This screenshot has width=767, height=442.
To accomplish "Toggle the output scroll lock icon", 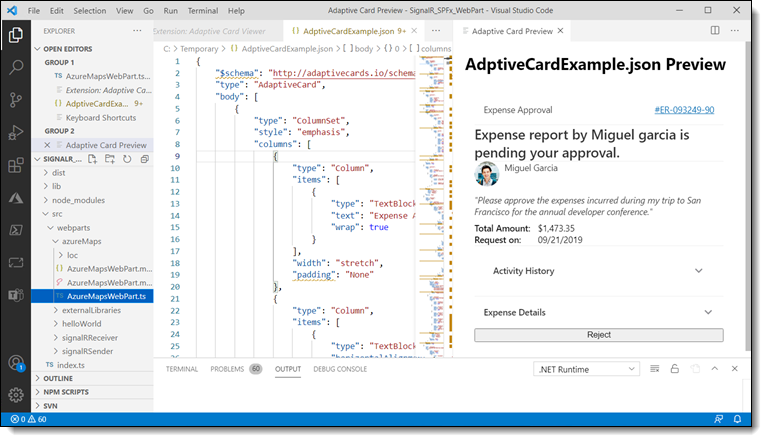I will click(675, 369).
